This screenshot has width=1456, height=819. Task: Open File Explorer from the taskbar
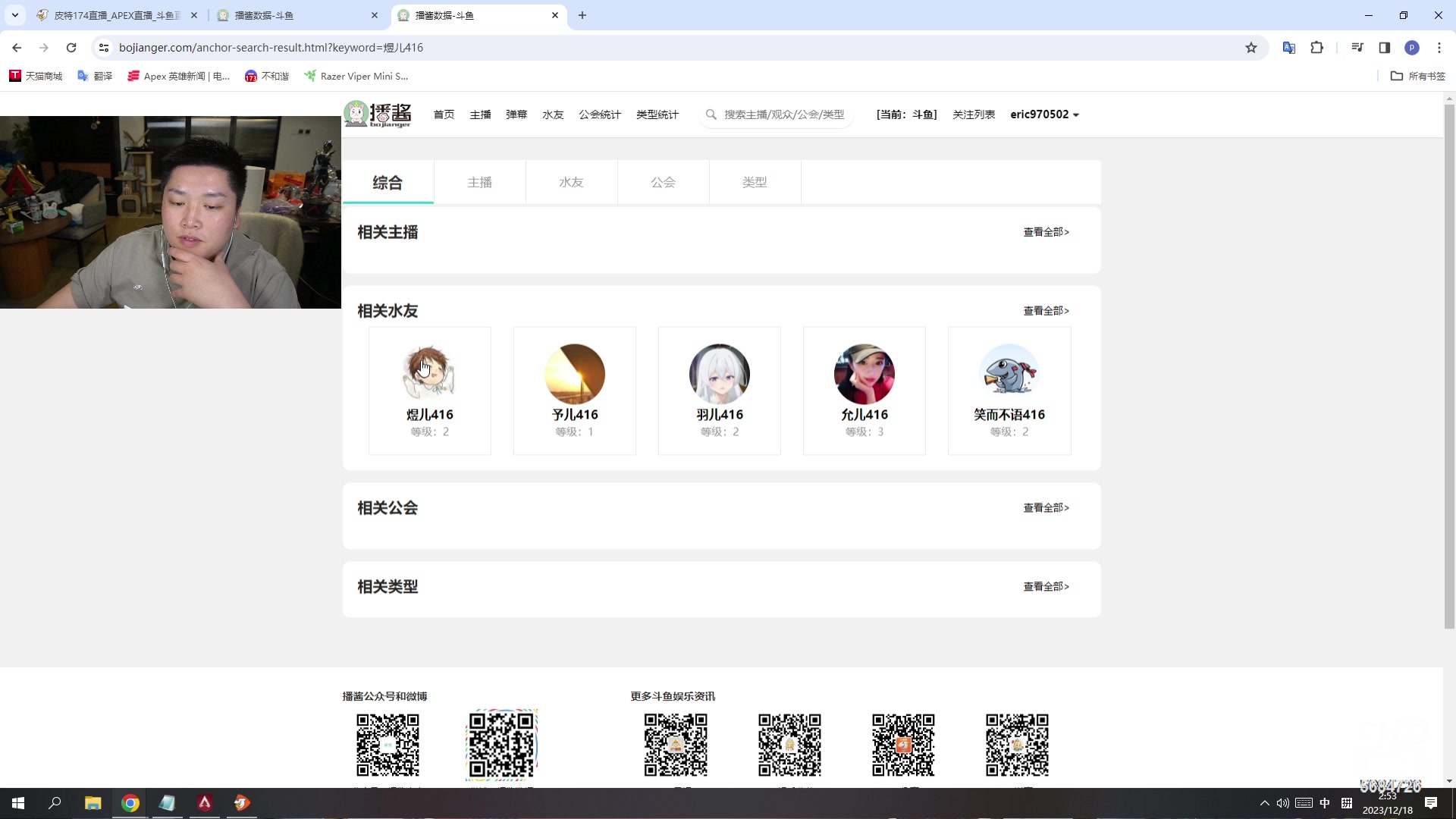pos(93,803)
